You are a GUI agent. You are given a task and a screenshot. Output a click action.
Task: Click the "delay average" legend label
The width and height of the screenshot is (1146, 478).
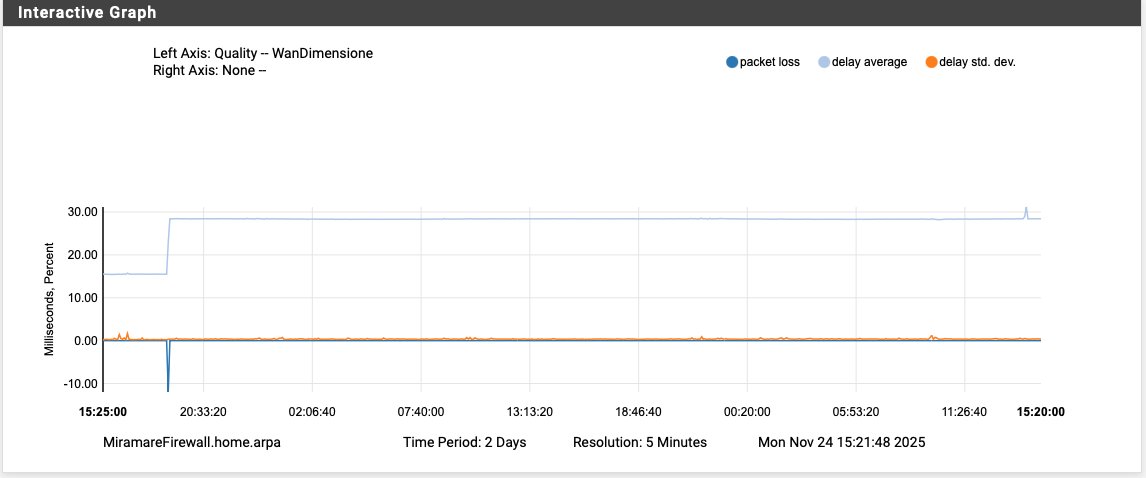pyautogui.click(x=869, y=62)
